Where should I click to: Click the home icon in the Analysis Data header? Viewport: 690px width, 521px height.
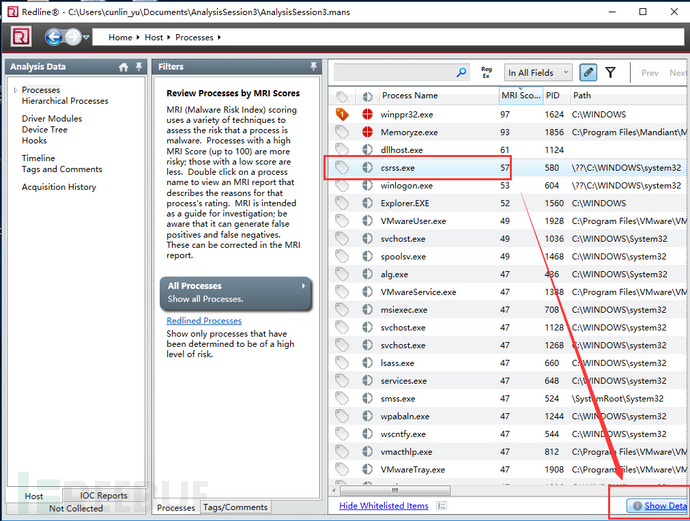[x=124, y=67]
